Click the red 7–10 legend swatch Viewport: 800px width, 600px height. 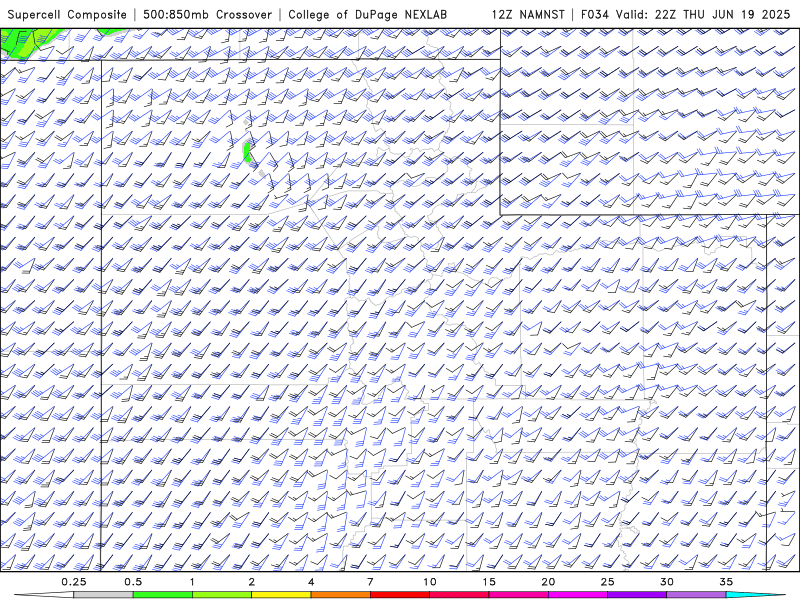[400, 595]
